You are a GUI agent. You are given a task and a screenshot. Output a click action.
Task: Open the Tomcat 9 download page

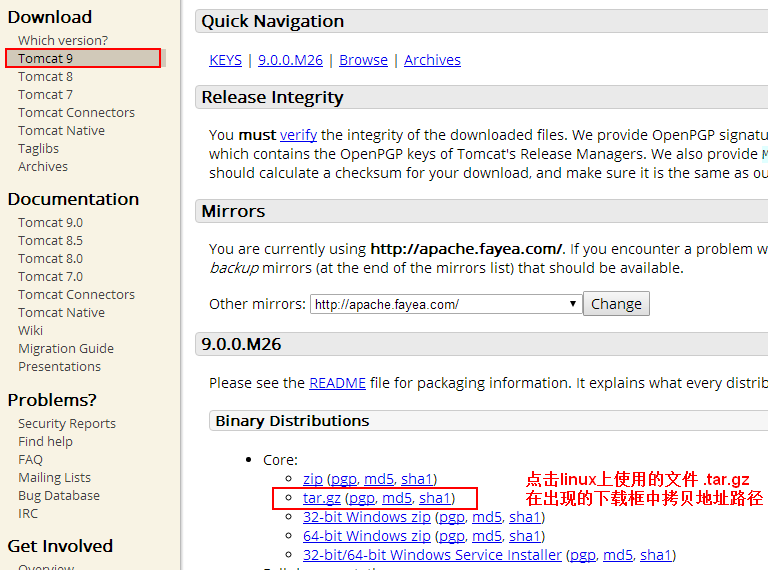45,59
